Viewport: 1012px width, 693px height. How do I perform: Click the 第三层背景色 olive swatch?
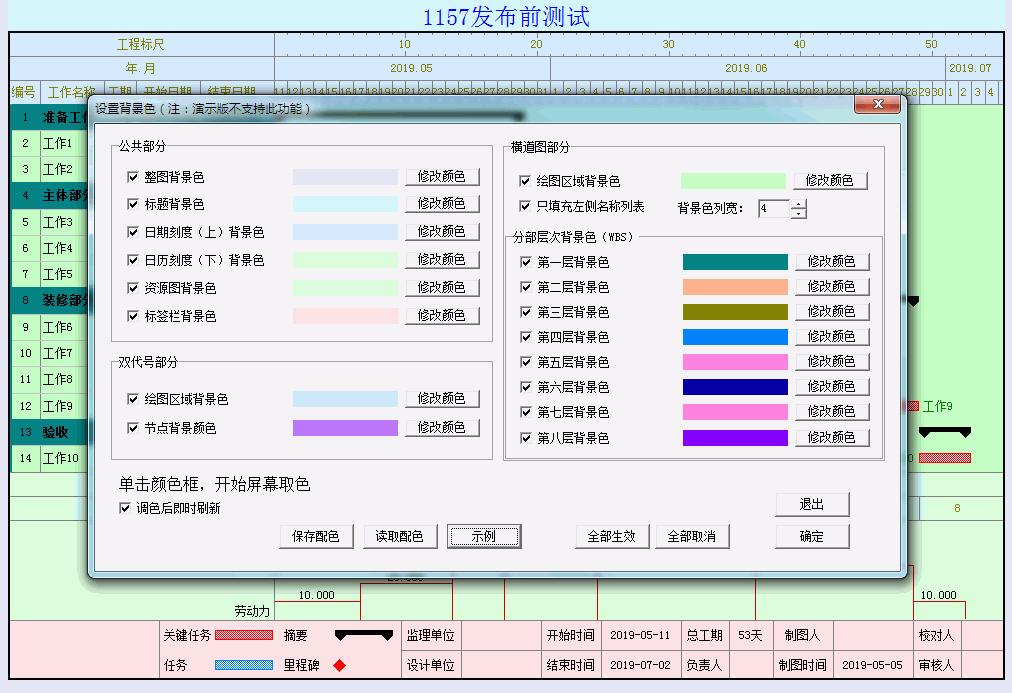pyautogui.click(x=735, y=312)
